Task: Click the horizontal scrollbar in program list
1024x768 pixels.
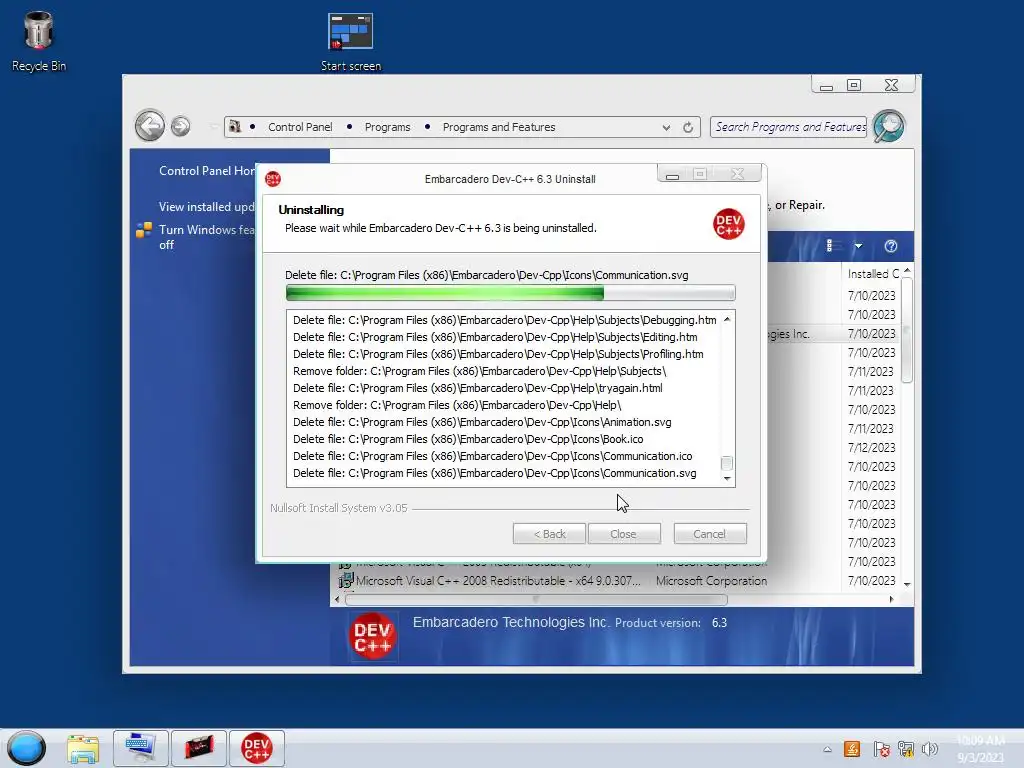Action: coord(536,599)
